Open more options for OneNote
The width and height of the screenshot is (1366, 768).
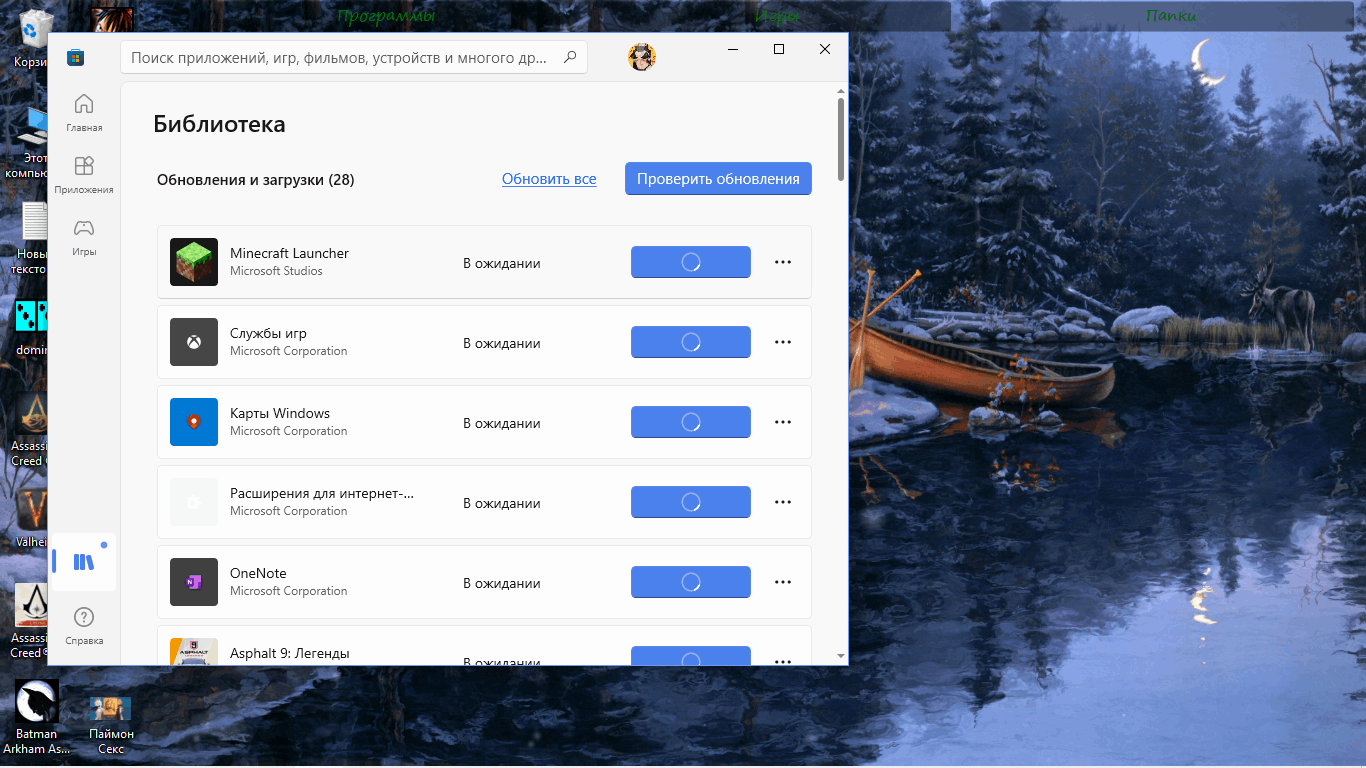coord(783,582)
